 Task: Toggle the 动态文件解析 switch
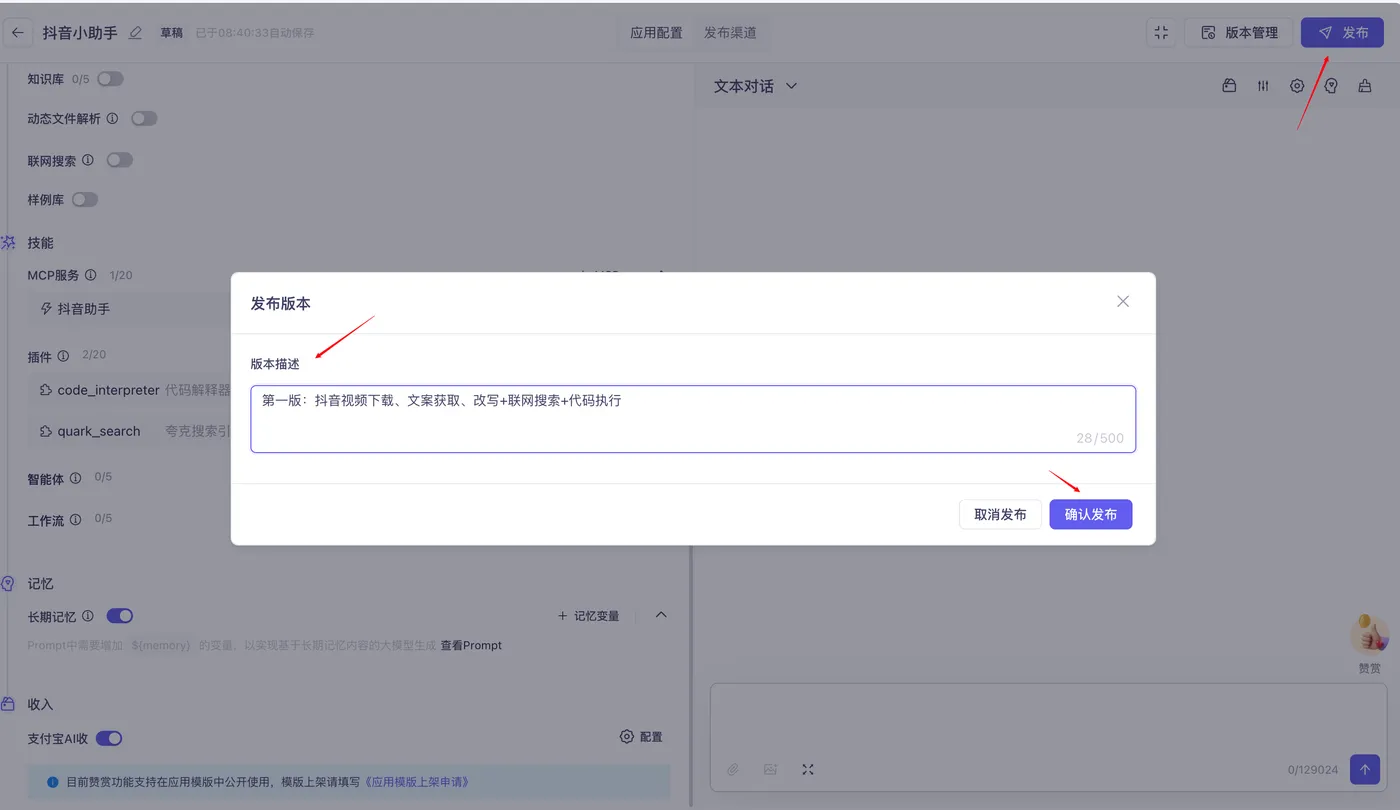(144, 118)
